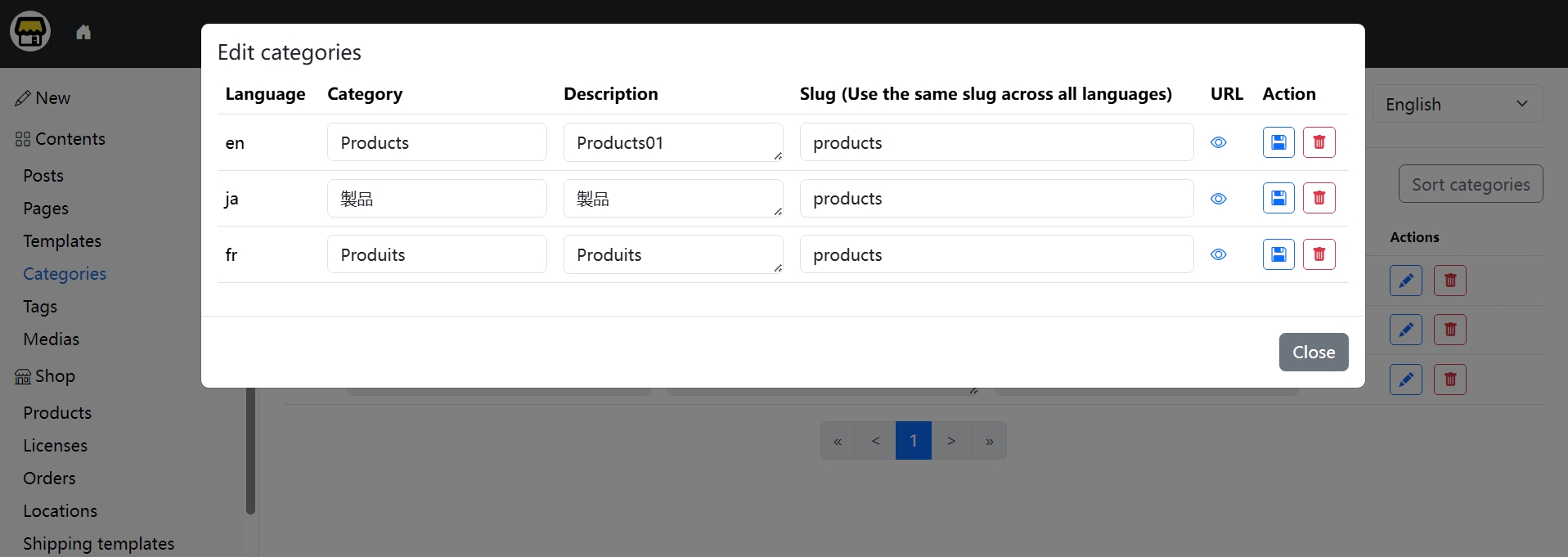1568x557 pixels.
Task: Save the English category row
Action: (x=1278, y=142)
